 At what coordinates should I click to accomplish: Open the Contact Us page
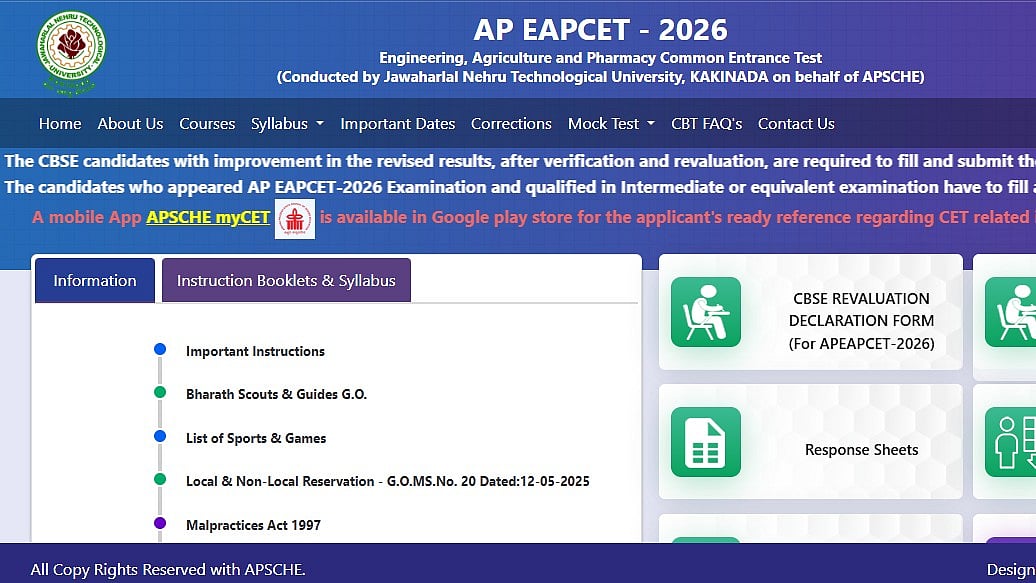[x=796, y=124]
